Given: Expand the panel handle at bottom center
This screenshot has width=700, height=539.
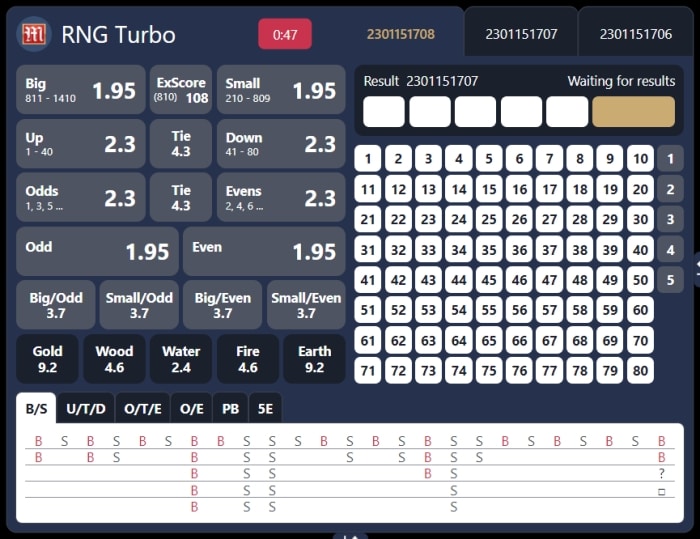Looking at the screenshot, I should pyautogui.click(x=350, y=535).
